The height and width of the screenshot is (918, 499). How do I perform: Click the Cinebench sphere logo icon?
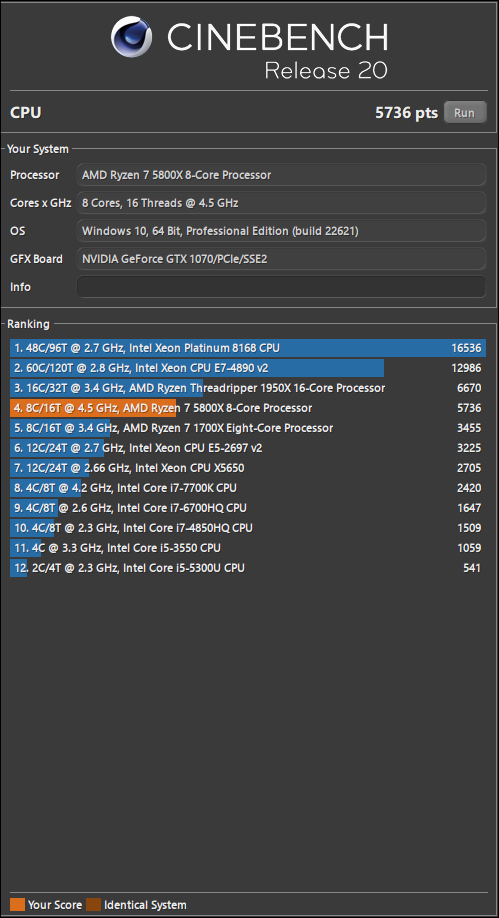pyautogui.click(x=131, y=36)
